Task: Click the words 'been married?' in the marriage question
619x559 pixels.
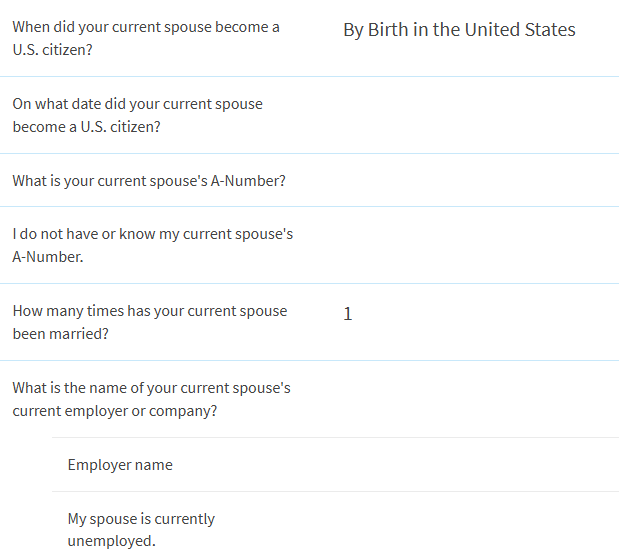Action: (x=60, y=334)
